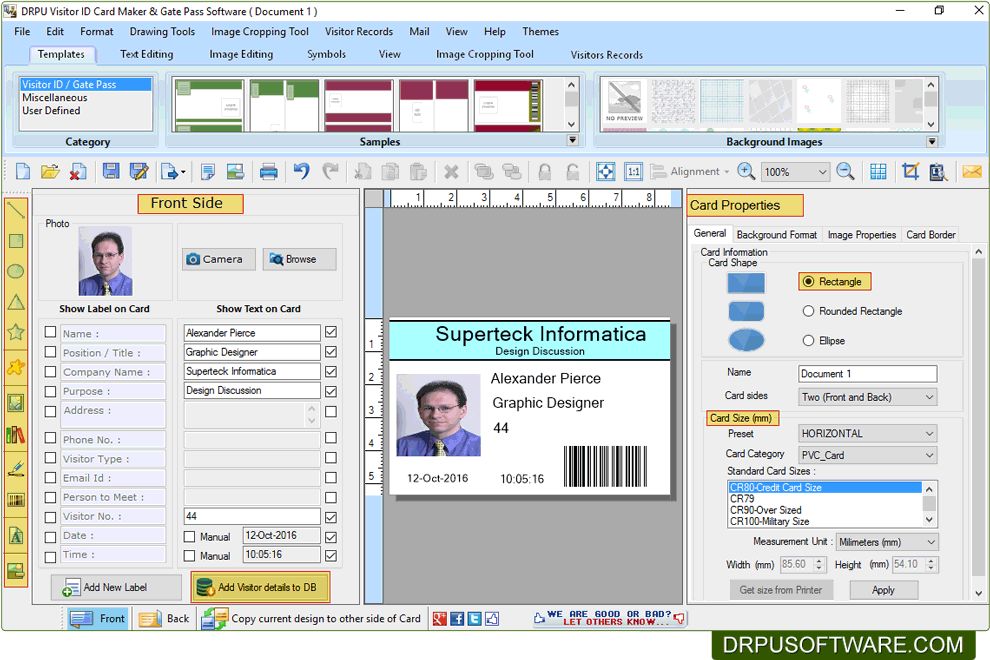This screenshot has height=660, width=990.
Task: Uncheck show text for Design Discussion
Action: point(331,392)
